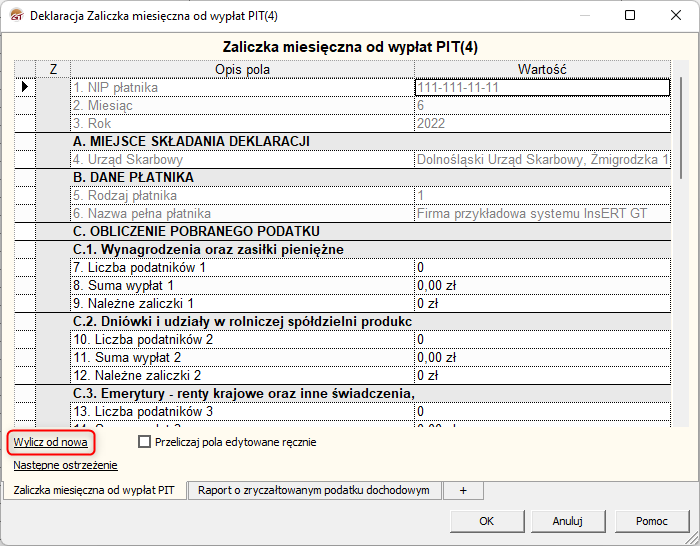Click the '1. NIP płatnika' description cell
The image size is (700, 546).
(242, 88)
